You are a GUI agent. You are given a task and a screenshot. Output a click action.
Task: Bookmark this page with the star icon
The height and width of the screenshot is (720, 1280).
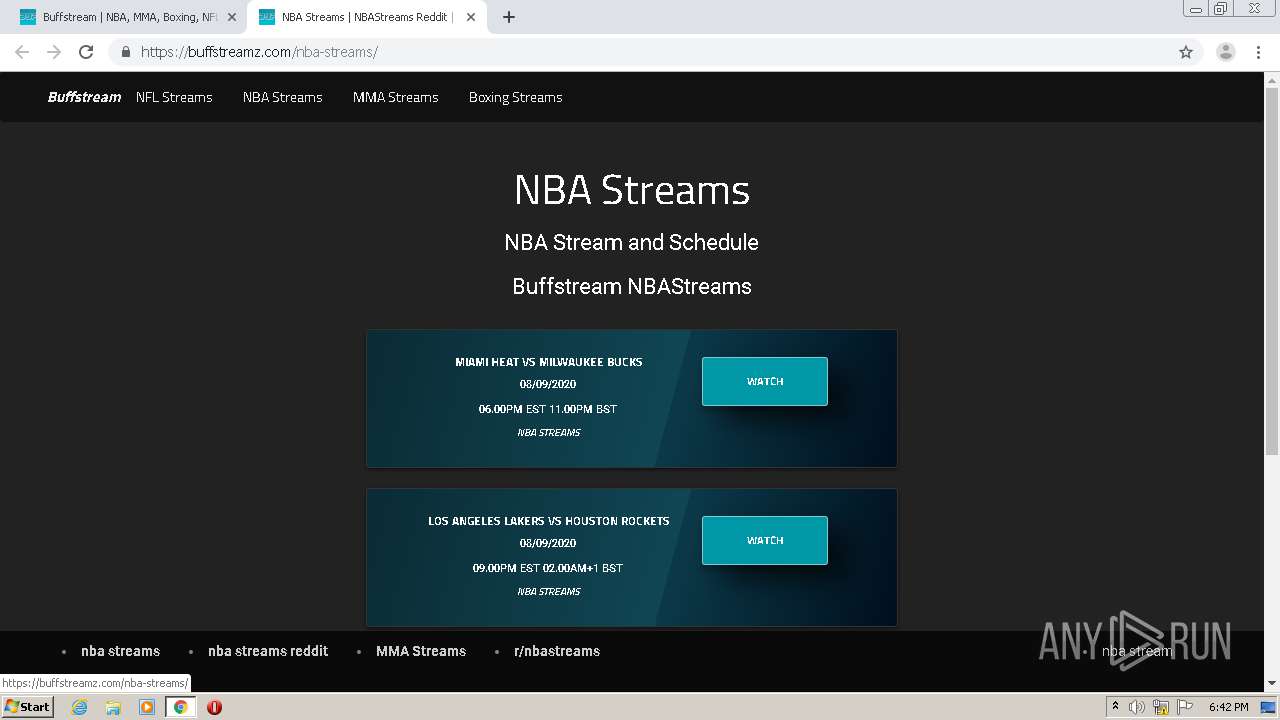[1186, 52]
